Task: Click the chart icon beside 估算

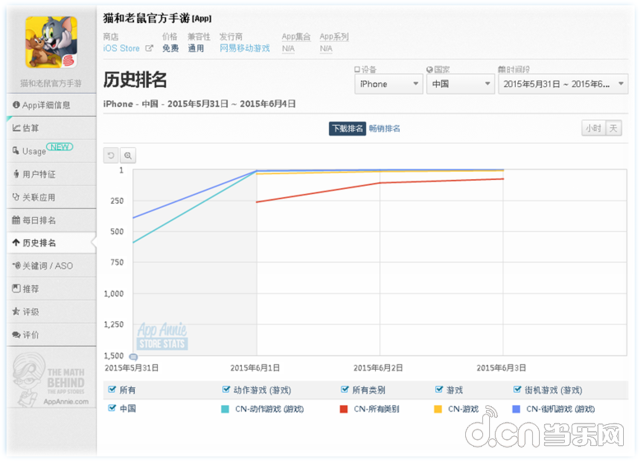Action: pyautogui.click(x=16, y=128)
